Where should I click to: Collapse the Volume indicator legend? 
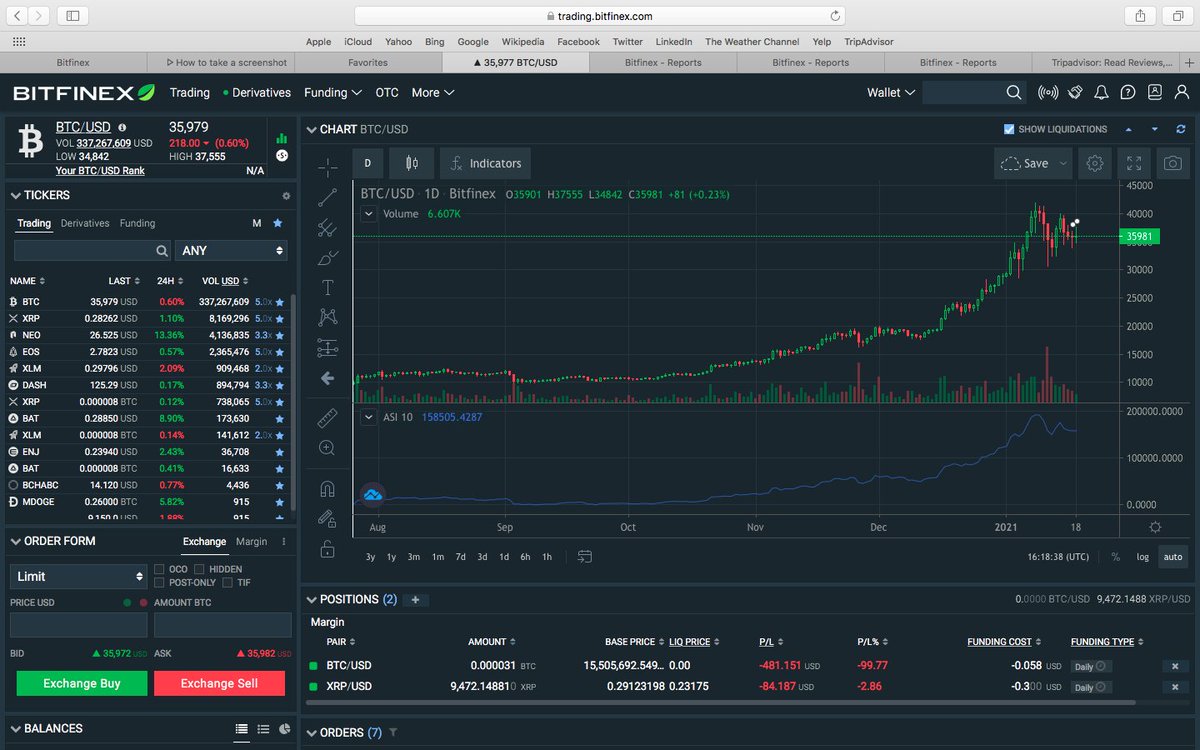pyautogui.click(x=368, y=214)
